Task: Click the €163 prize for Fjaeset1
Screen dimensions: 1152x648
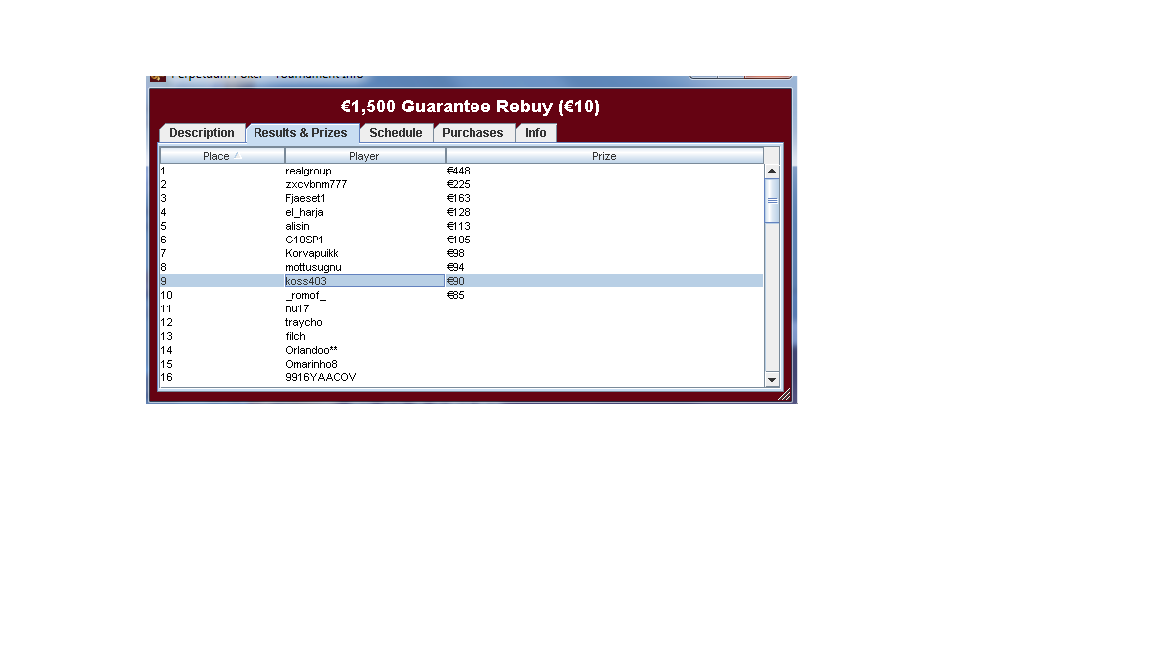Action: click(458, 198)
